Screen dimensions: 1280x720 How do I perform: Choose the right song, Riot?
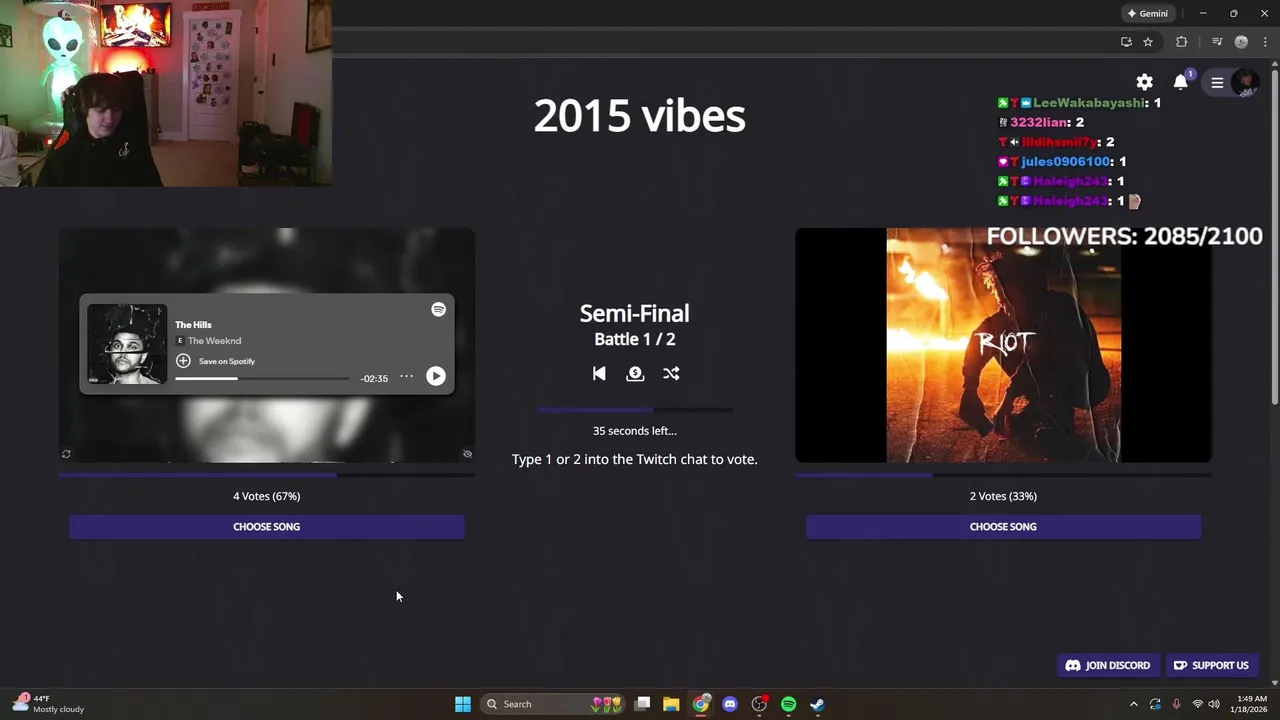point(1003,527)
